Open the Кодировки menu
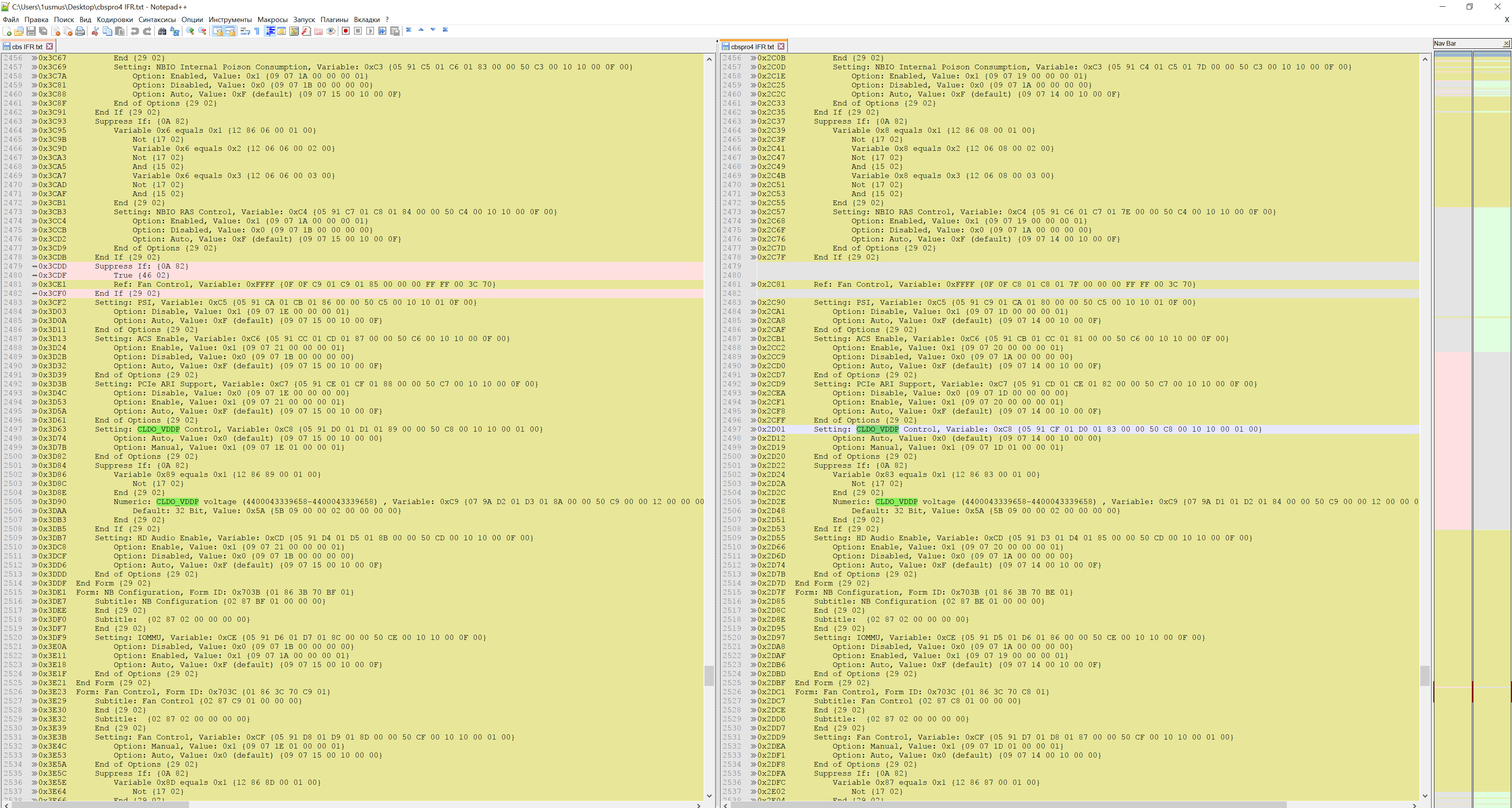The width and height of the screenshot is (1512, 808). coord(115,19)
